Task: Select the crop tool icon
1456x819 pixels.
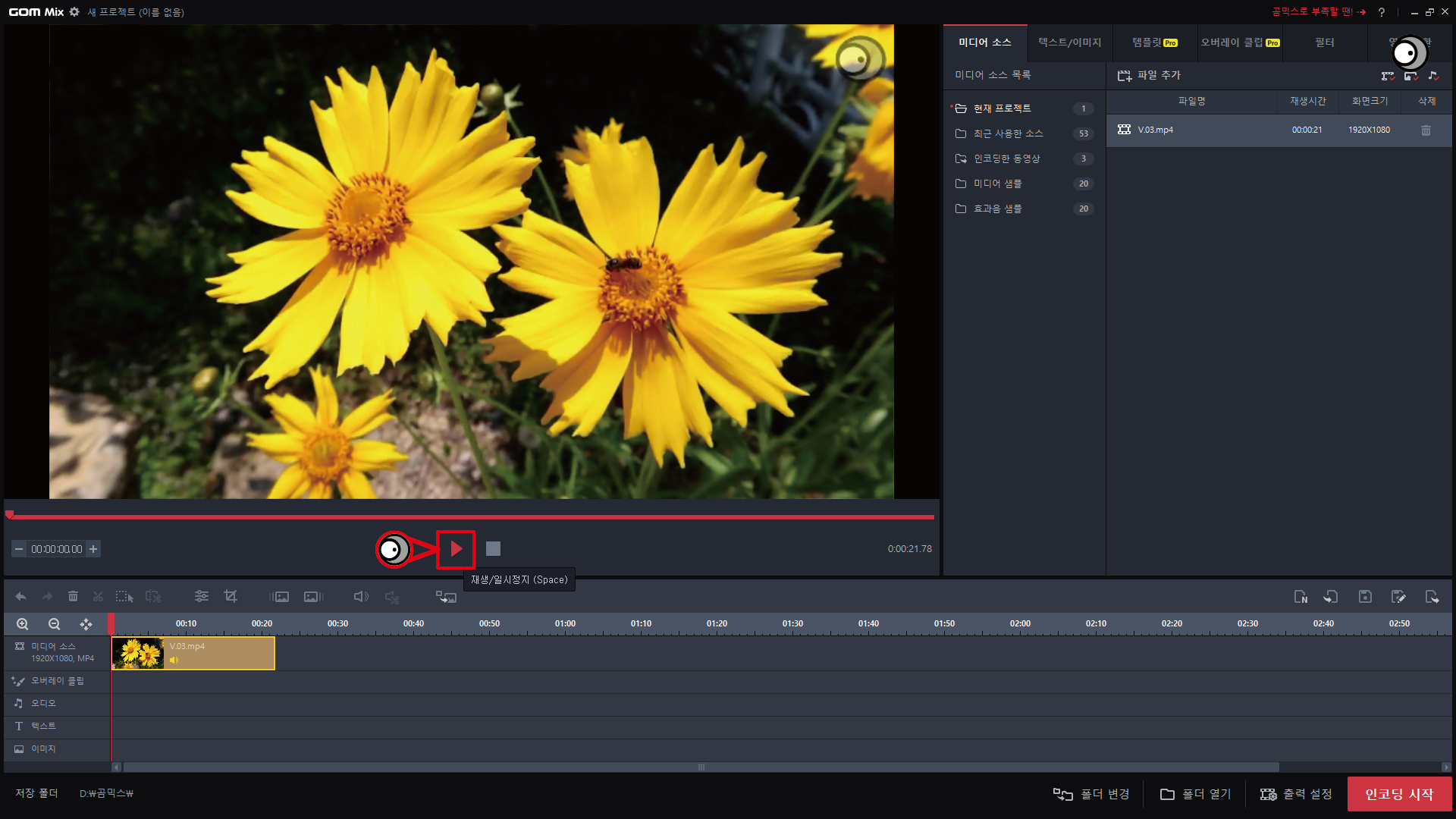Action: pyautogui.click(x=231, y=597)
